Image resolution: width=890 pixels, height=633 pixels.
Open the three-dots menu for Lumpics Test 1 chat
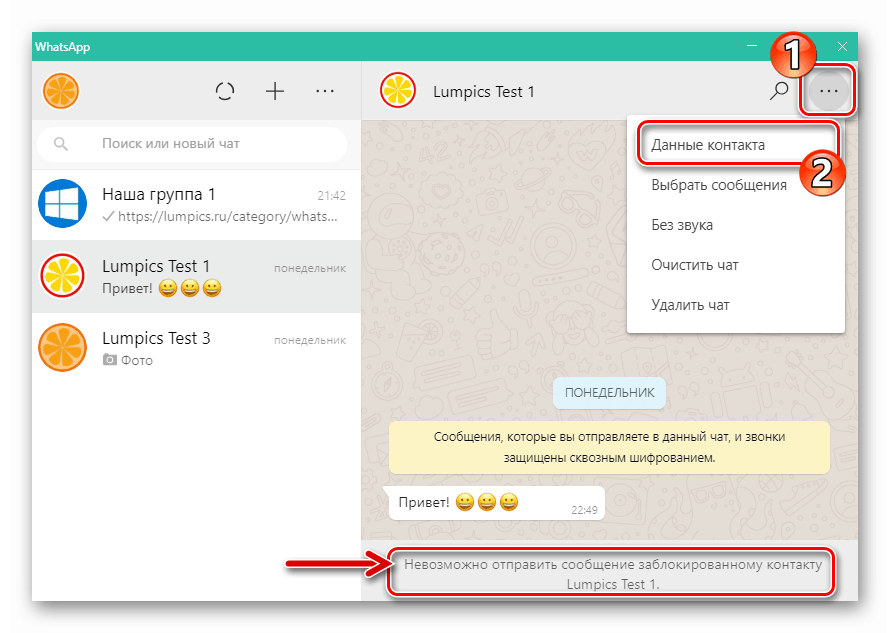click(828, 90)
